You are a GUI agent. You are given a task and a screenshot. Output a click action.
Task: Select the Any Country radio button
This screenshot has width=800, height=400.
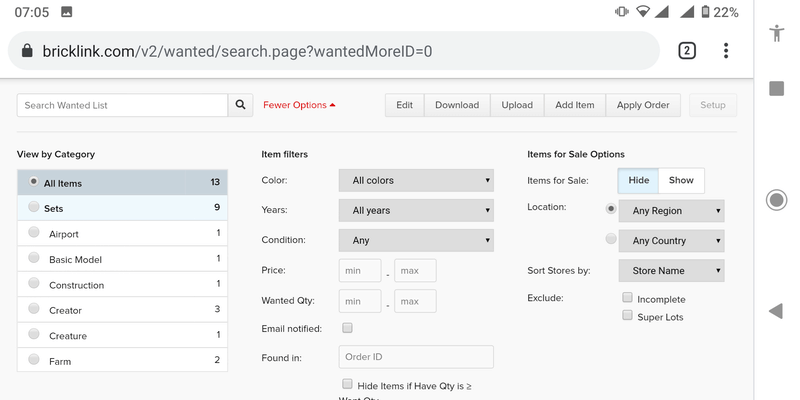611,239
